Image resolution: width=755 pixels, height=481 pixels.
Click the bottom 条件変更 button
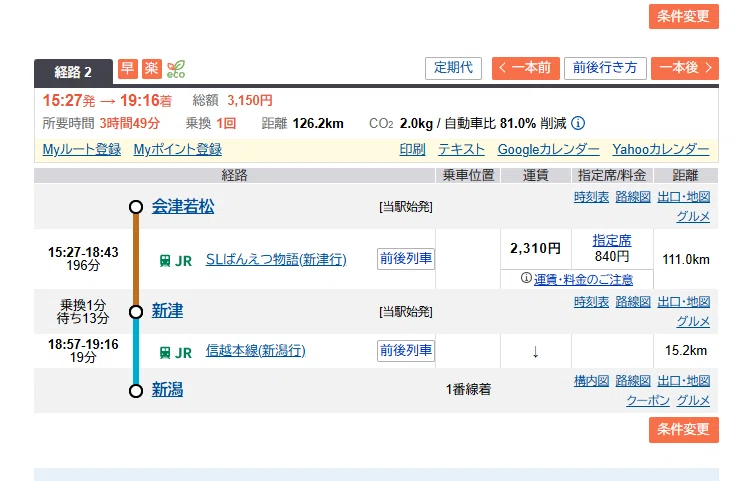pos(683,429)
